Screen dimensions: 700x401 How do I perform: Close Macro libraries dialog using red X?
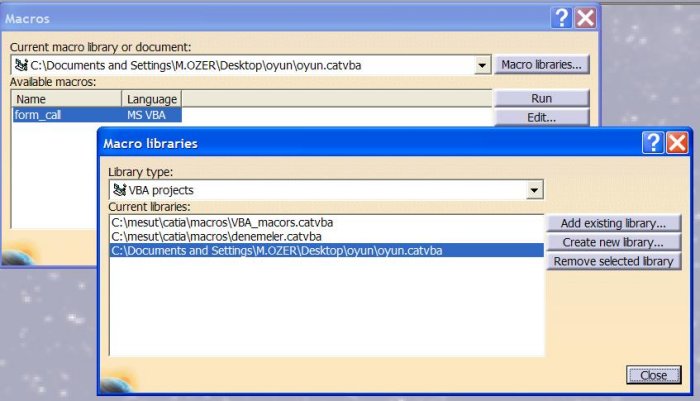[x=677, y=143]
